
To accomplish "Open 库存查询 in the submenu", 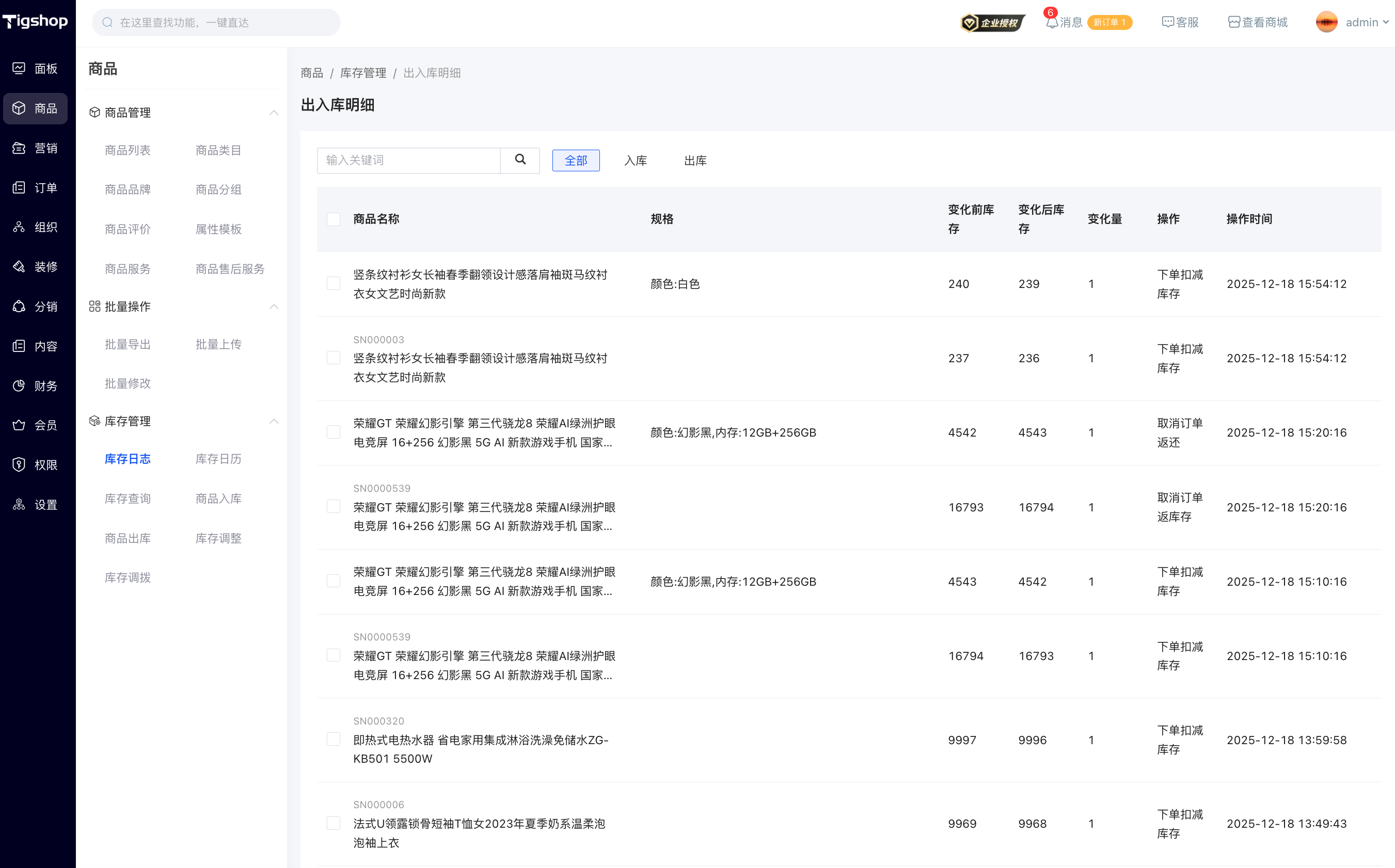I will tap(128, 499).
